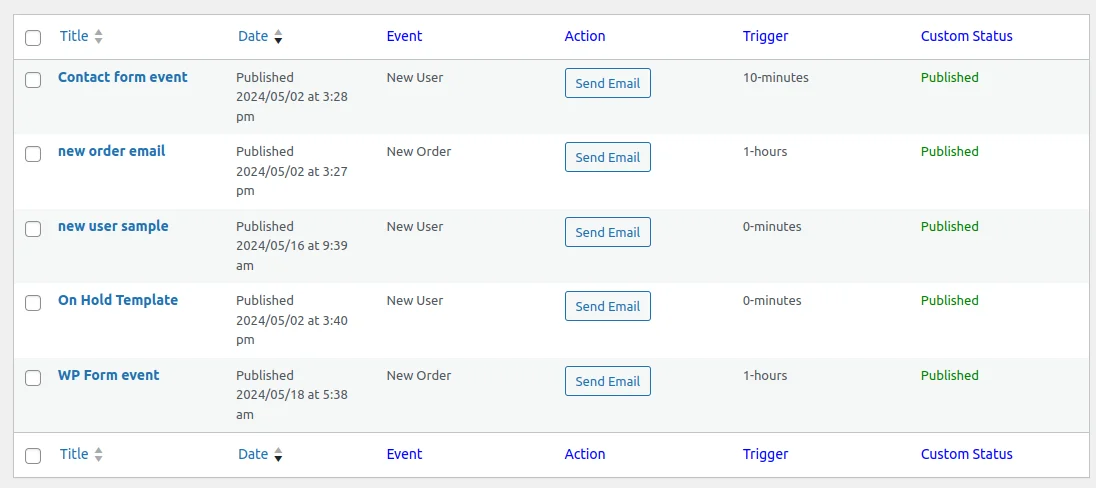This screenshot has height=488, width=1096.
Task: Sort by the Date column header at bottom
Action: click(x=253, y=454)
